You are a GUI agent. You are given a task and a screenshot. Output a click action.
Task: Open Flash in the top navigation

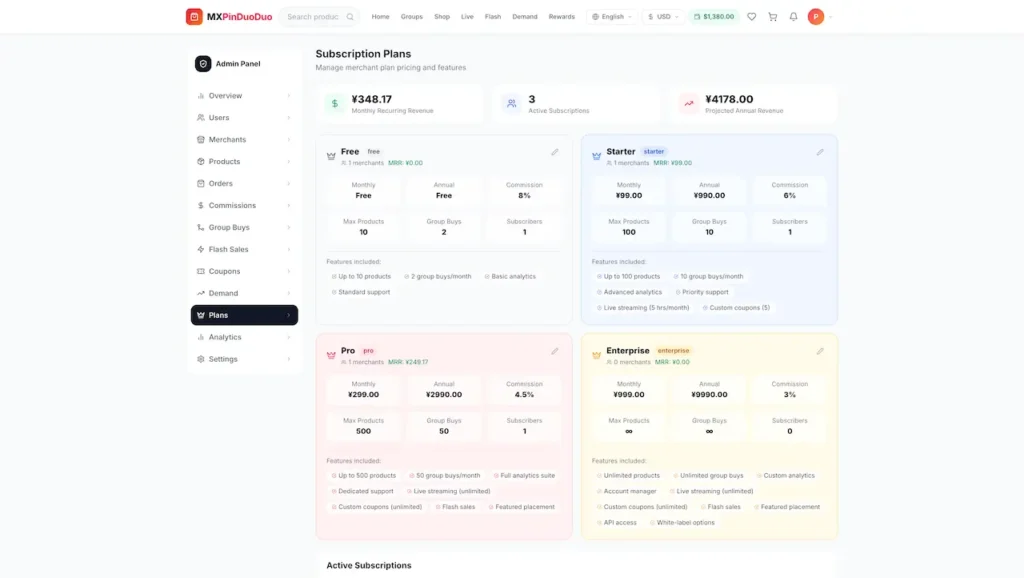tap(493, 16)
